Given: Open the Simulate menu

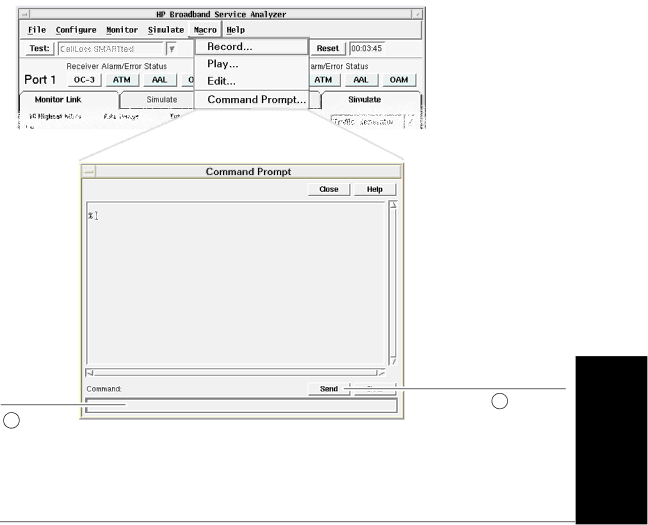Looking at the screenshot, I should [166, 30].
